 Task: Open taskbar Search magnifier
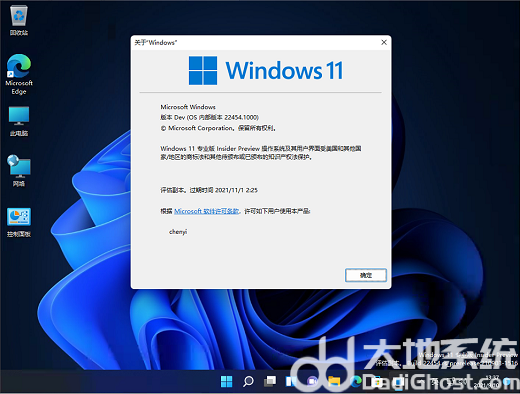click(x=248, y=381)
